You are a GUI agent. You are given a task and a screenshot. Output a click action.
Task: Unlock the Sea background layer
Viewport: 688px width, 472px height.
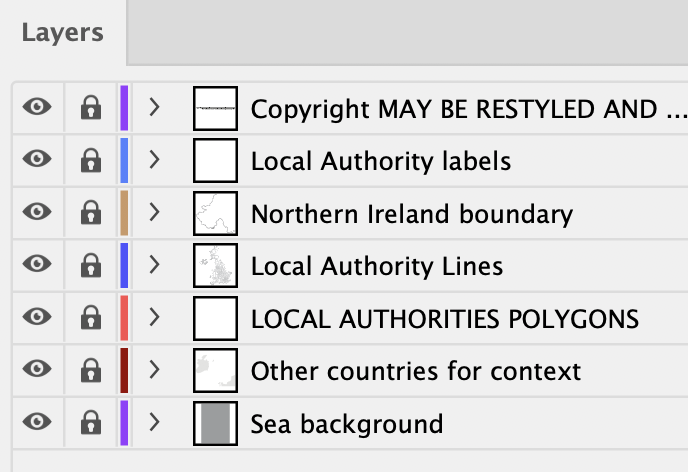point(91,422)
